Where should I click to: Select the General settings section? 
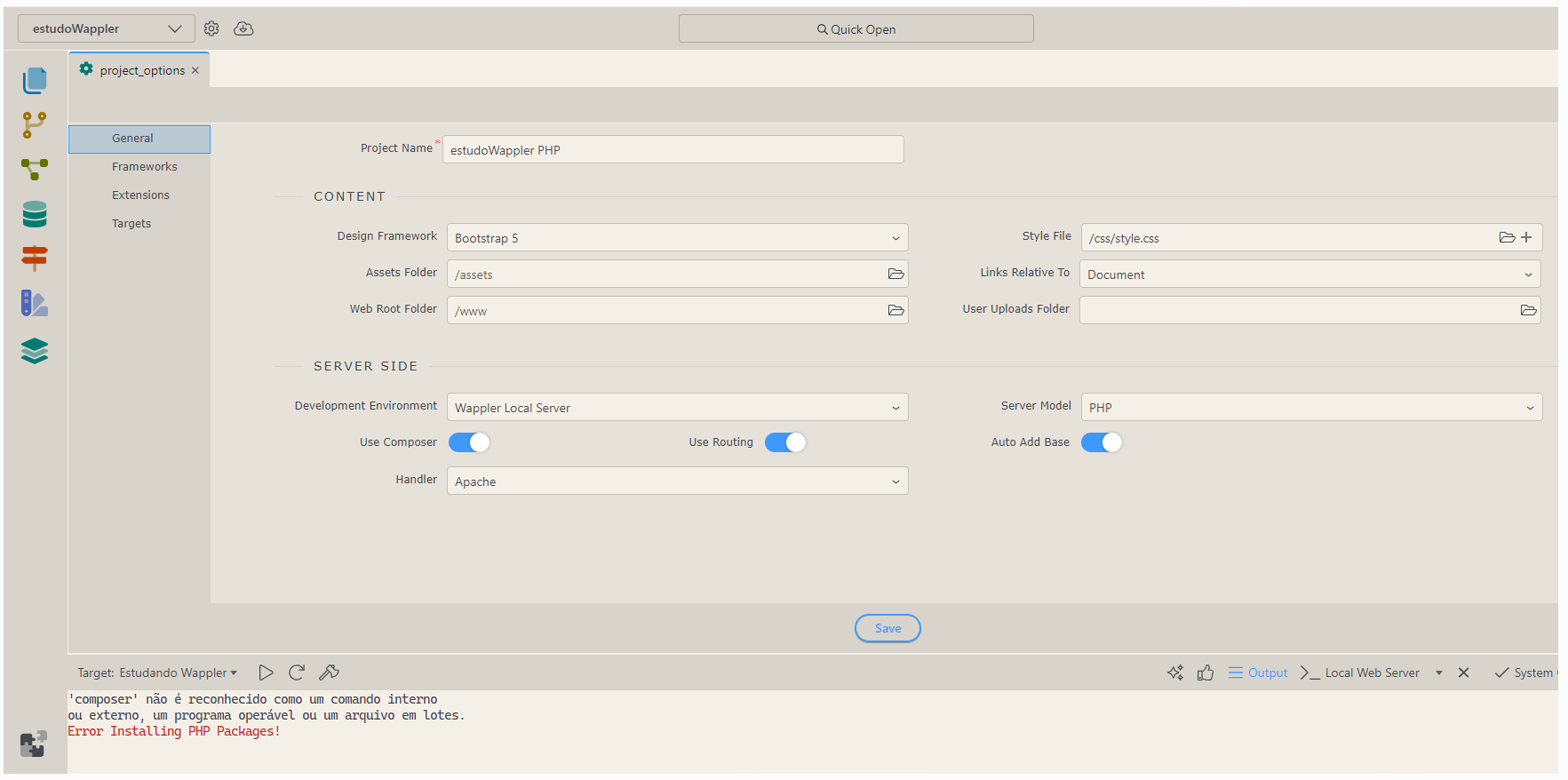(139, 139)
